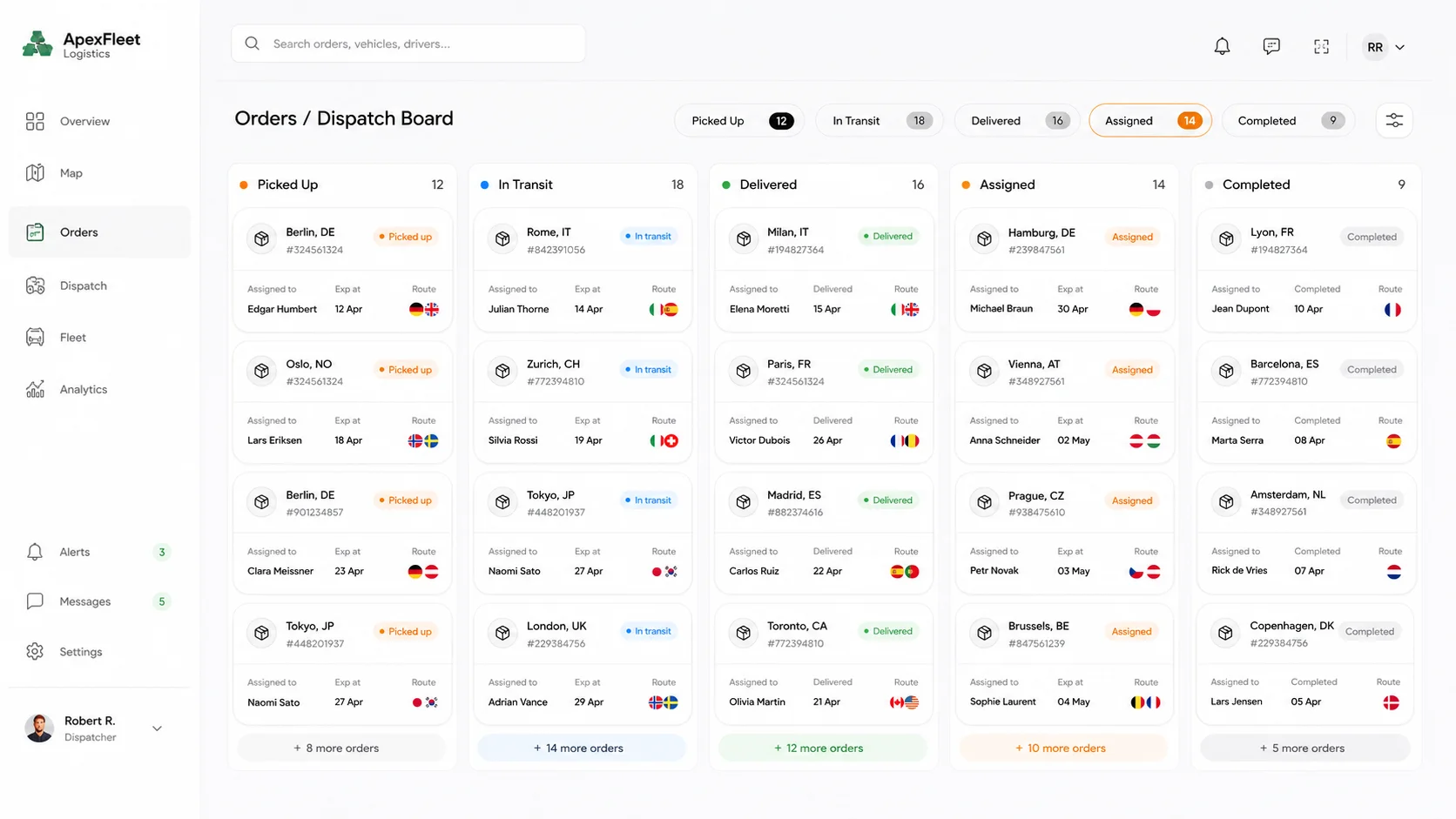Click package icon on Zurich, CH order
Viewport: 1456px width, 819px height.
502,371
